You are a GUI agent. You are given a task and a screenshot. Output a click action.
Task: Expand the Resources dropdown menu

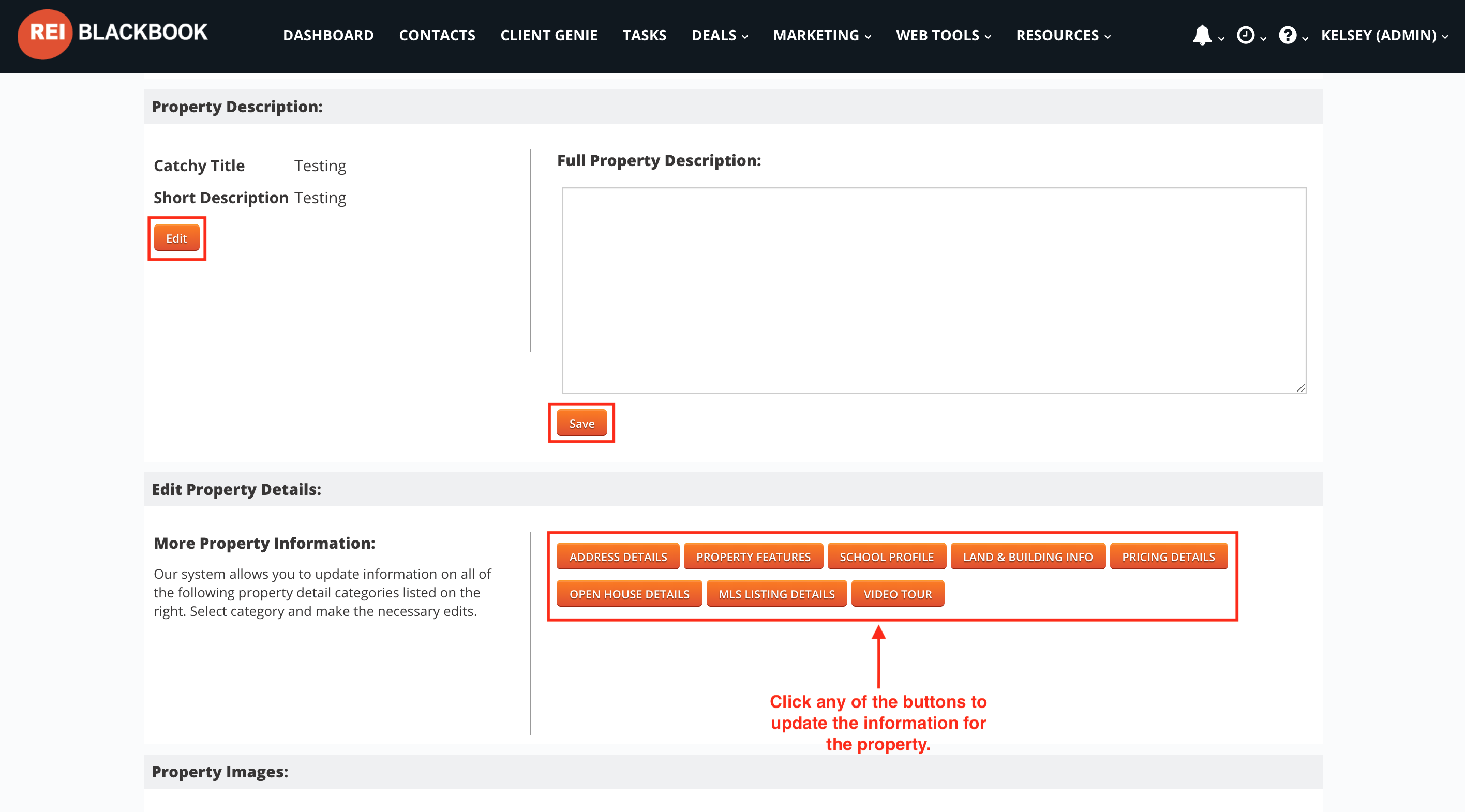click(x=1064, y=35)
